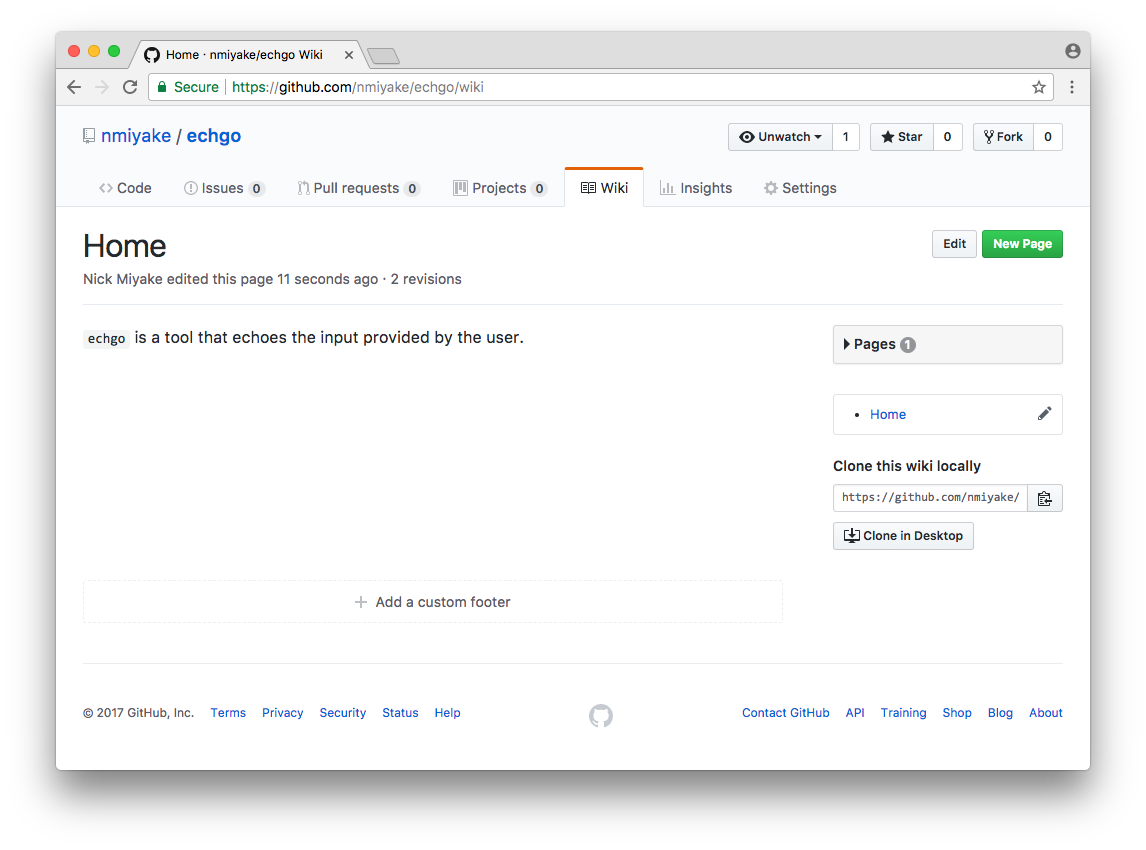Open the Help footer link
1146x850 pixels.
coord(447,713)
